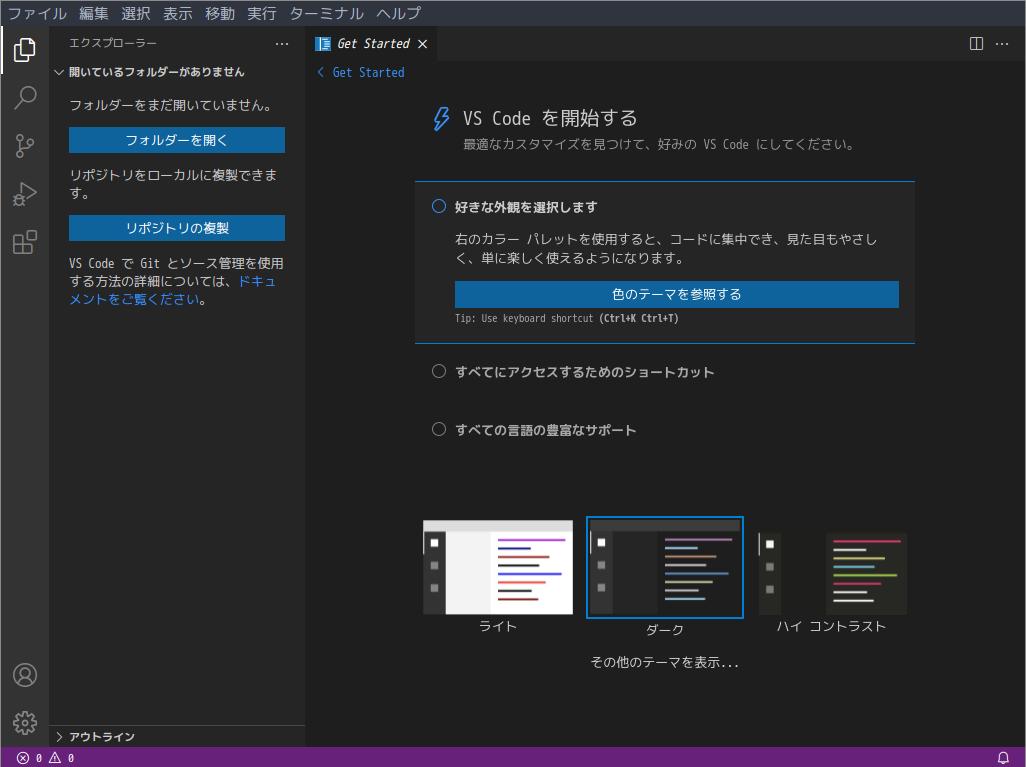Select the 好きな外観を選択します step circle
This screenshot has height=767, width=1026.
tap(438, 207)
